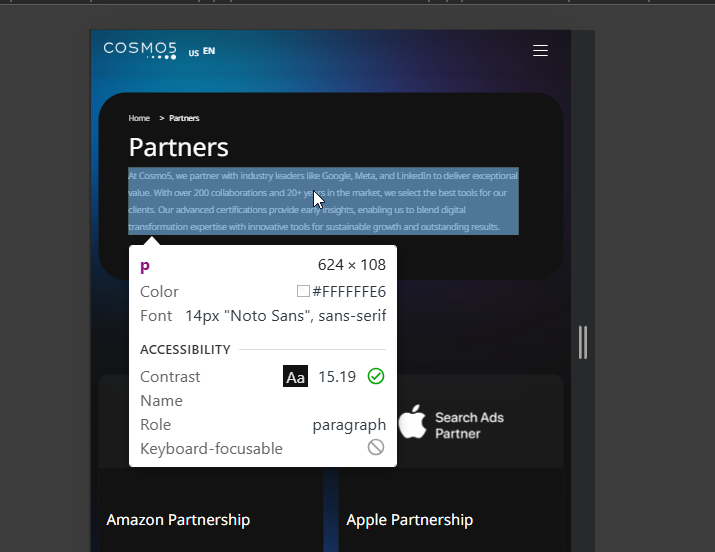Open the US region selector
This screenshot has width=715, height=552.
point(194,53)
